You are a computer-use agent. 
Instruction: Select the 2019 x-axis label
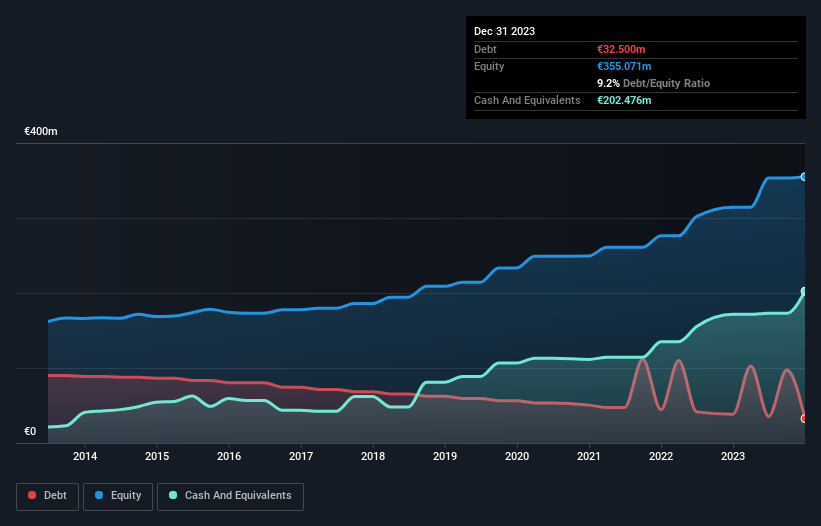click(x=445, y=456)
